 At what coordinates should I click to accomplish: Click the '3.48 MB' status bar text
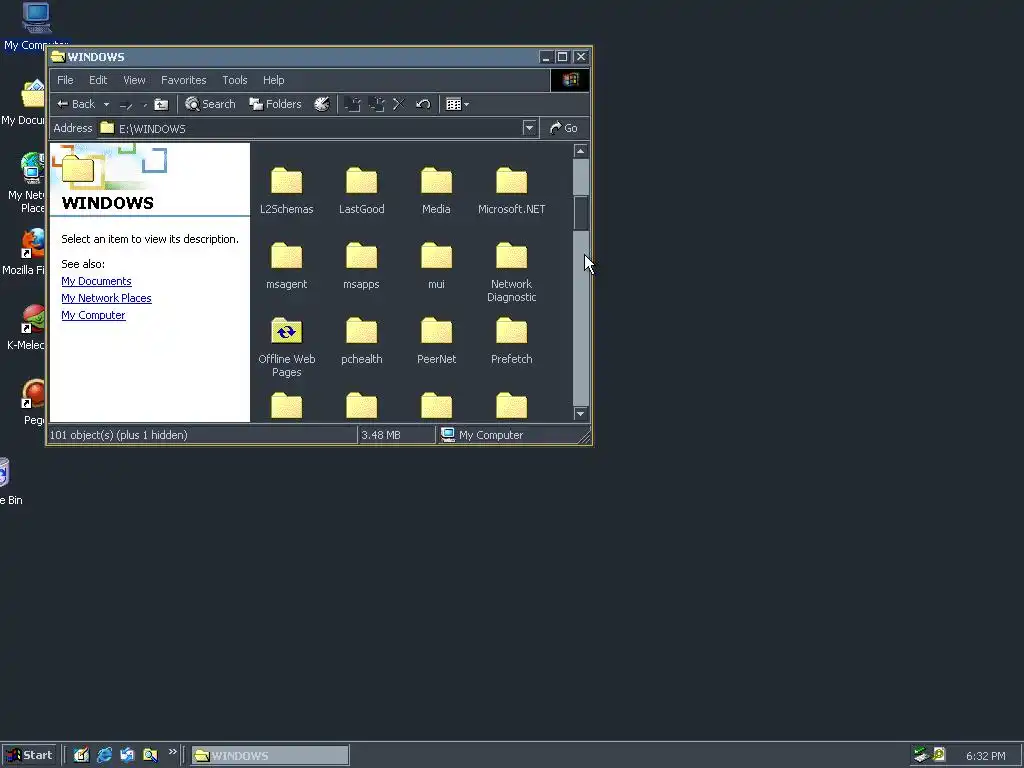[x=381, y=435]
